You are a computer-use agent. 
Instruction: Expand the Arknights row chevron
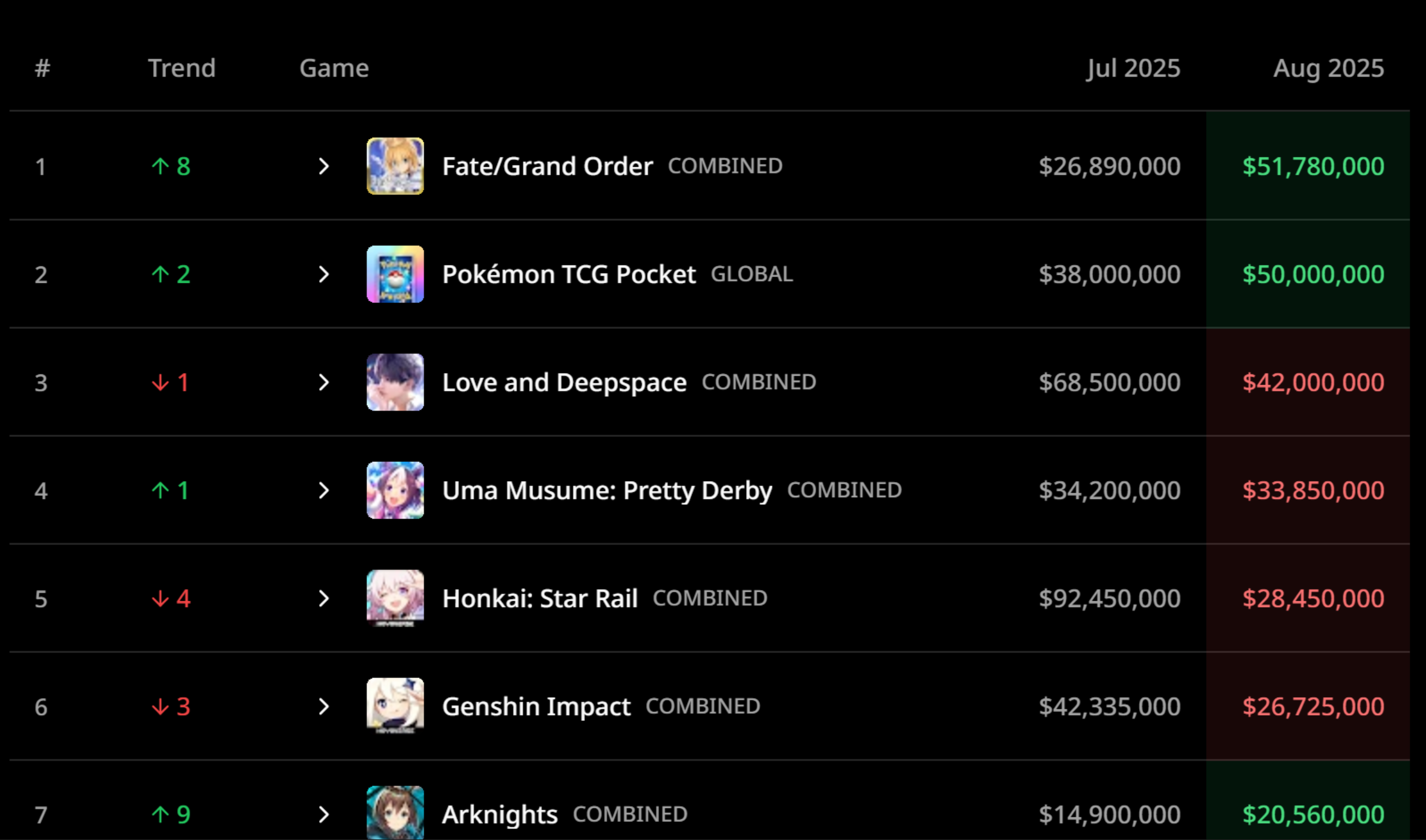click(x=323, y=814)
